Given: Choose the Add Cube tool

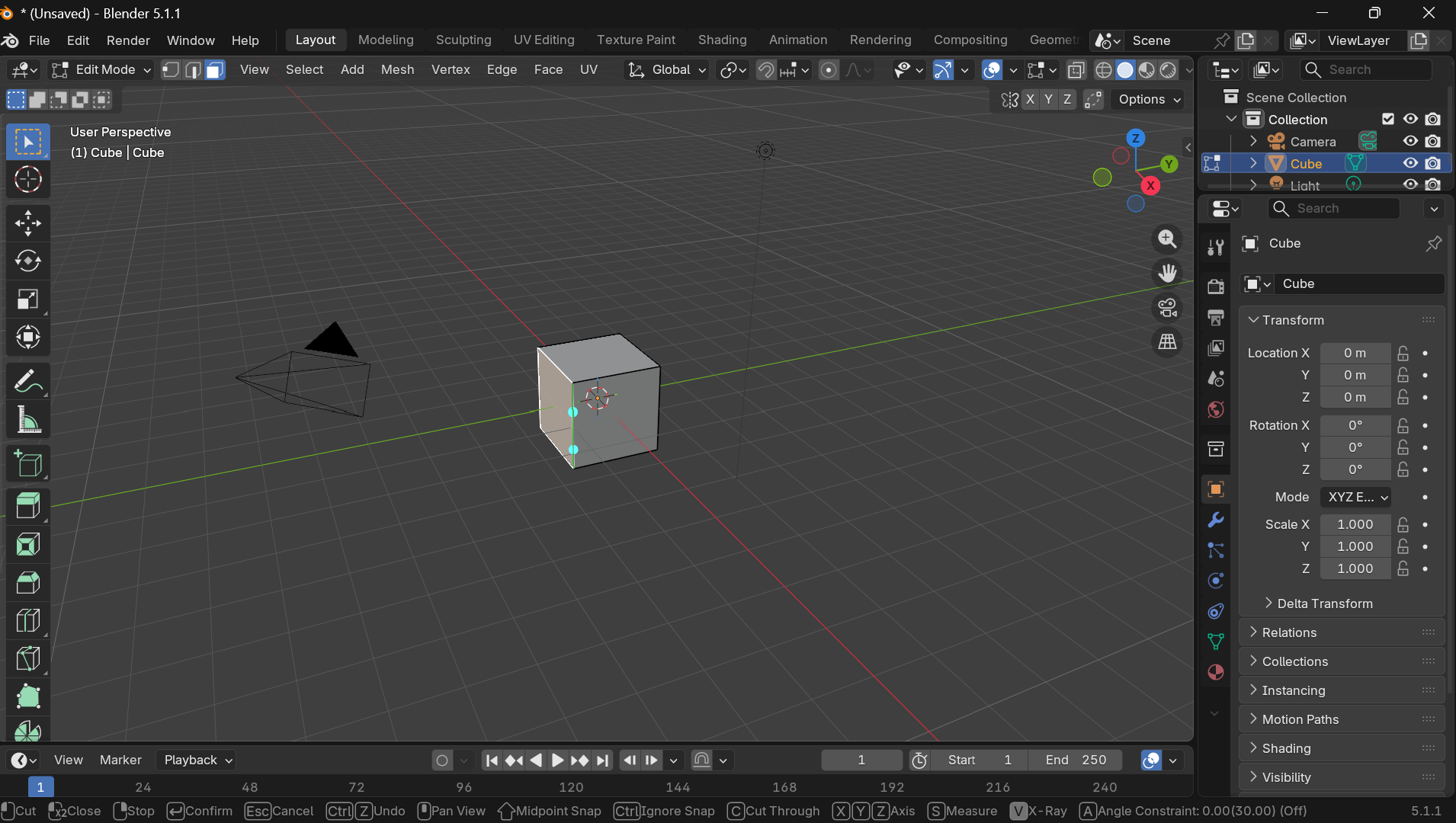Looking at the screenshot, I should pos(28,463).
